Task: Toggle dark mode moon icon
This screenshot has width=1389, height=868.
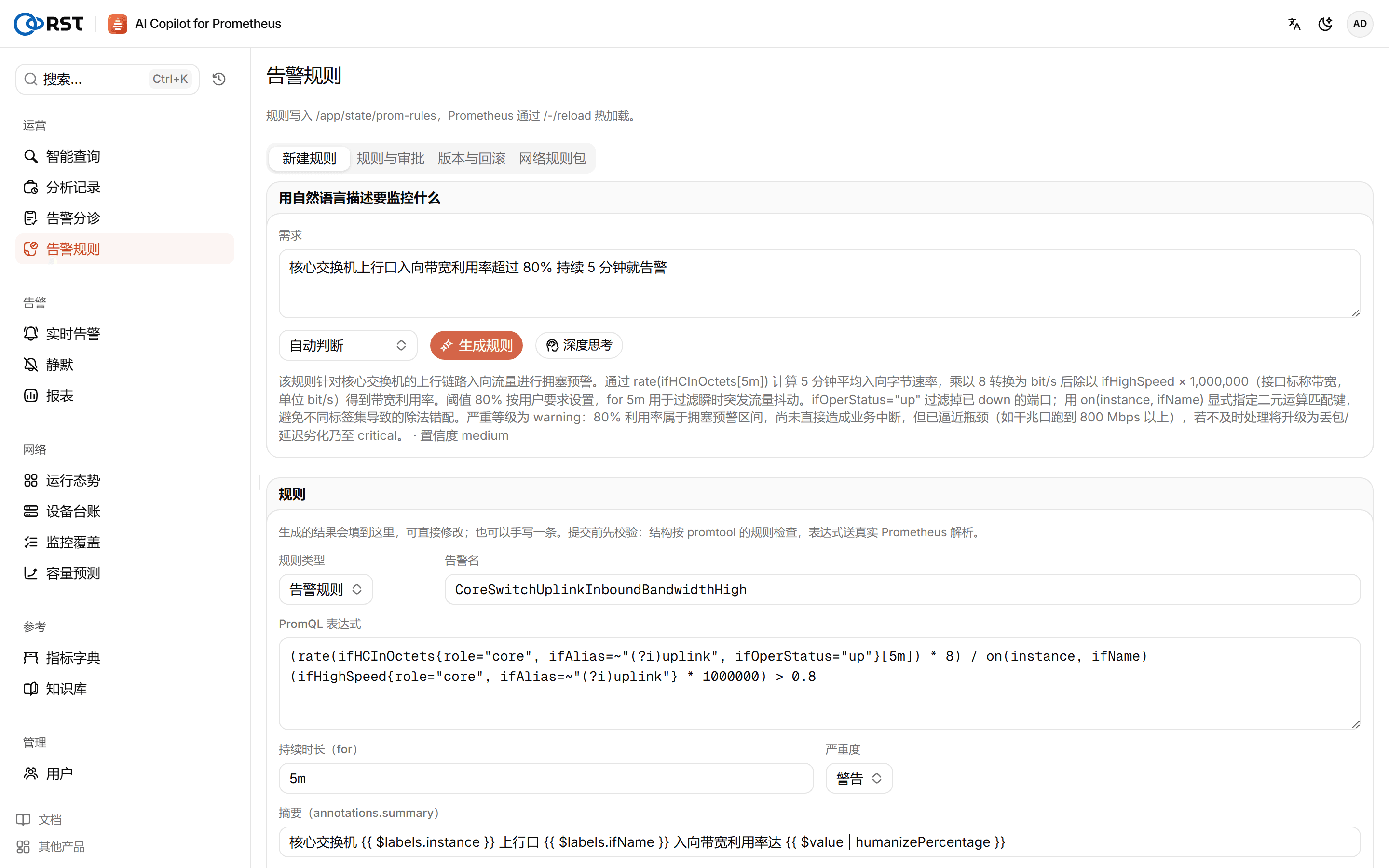Action: tap(1325, 24)
